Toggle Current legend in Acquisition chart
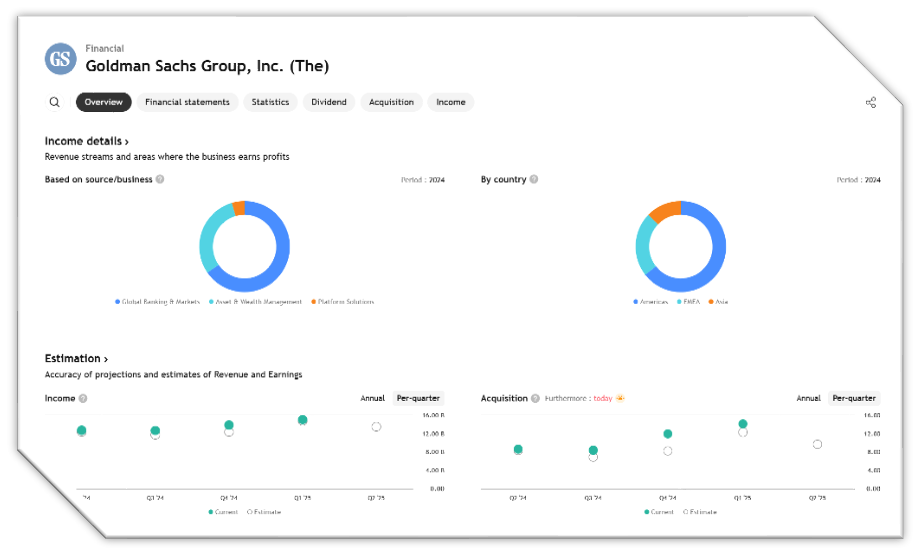Screen dimensions: 920x556 [x=659, y=512]
